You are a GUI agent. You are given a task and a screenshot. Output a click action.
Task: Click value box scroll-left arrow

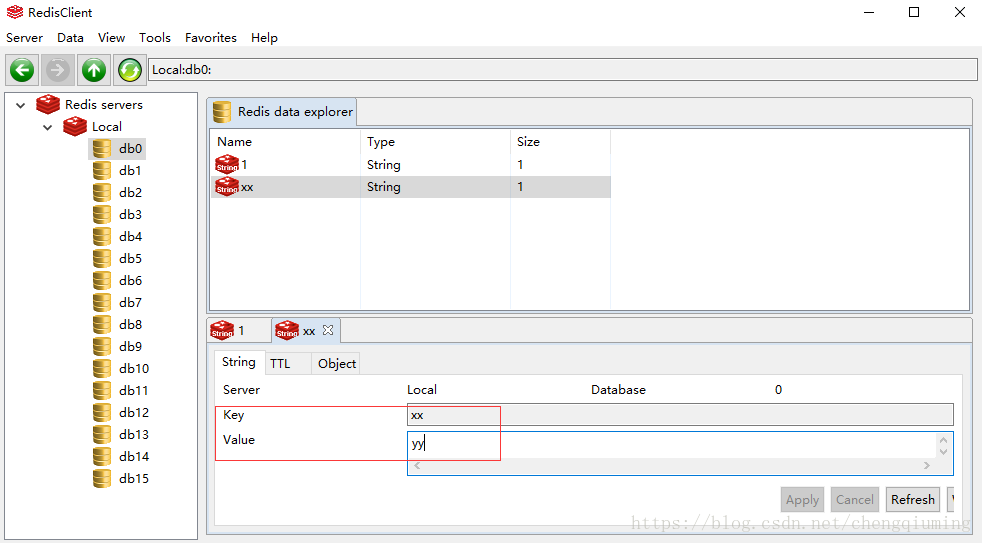tap(417, 465)
